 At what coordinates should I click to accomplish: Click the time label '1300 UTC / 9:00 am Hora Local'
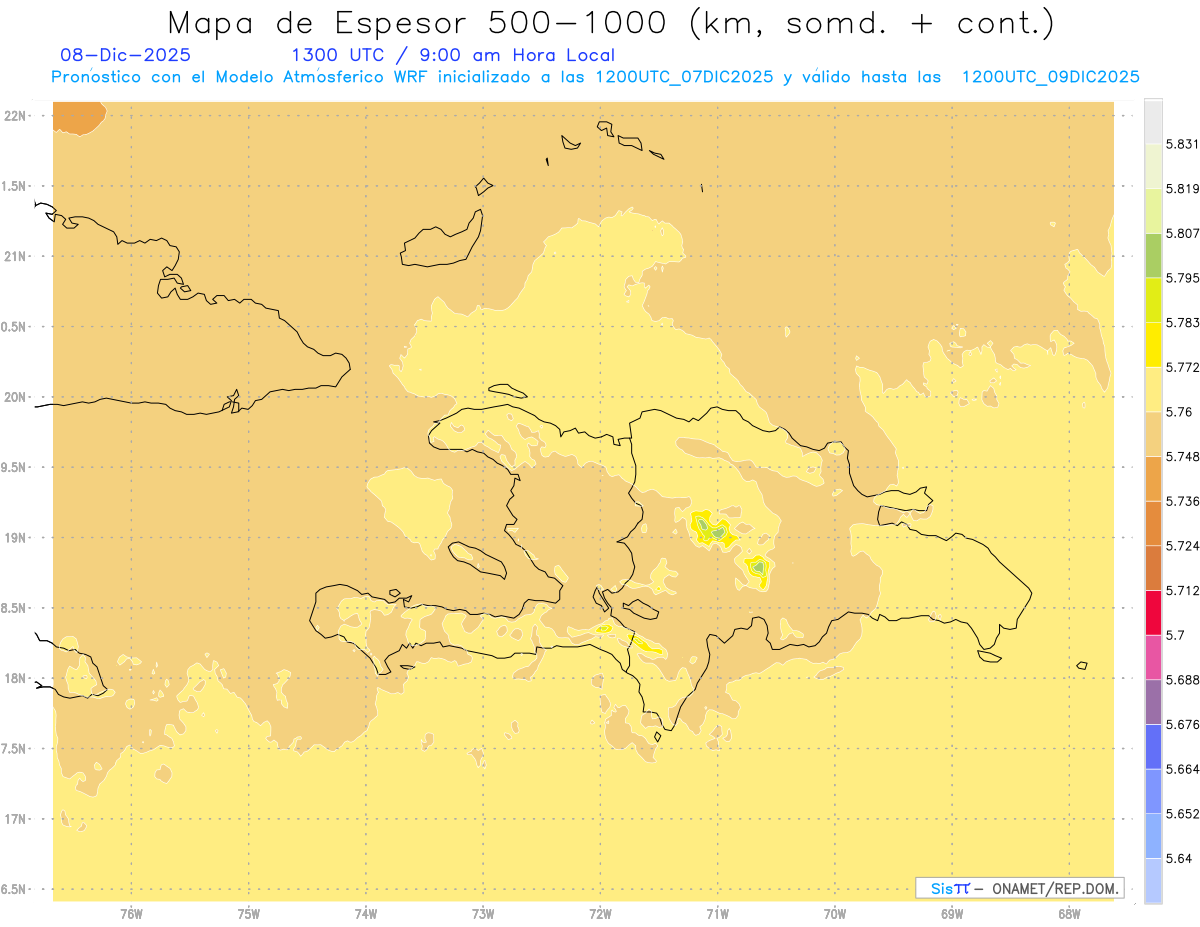click(453, 55)
